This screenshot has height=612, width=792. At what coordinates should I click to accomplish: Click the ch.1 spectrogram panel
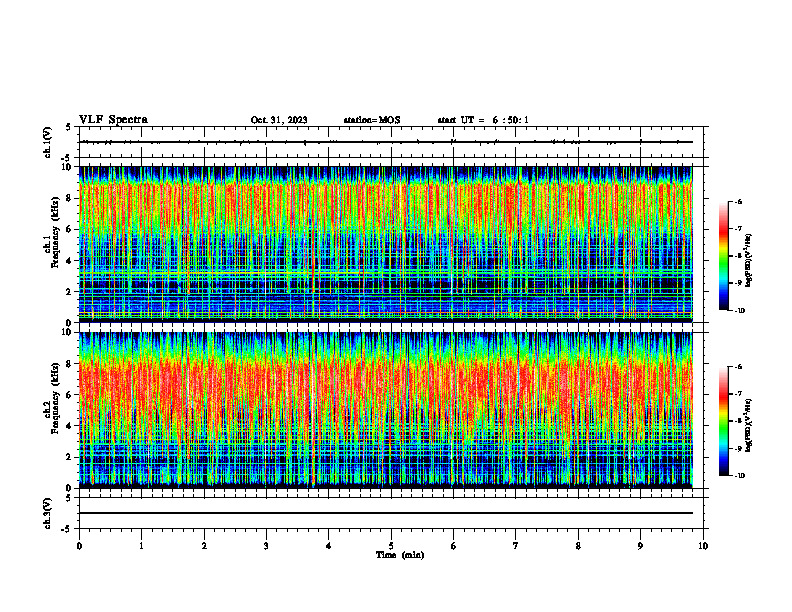click(x=386, y=244)
